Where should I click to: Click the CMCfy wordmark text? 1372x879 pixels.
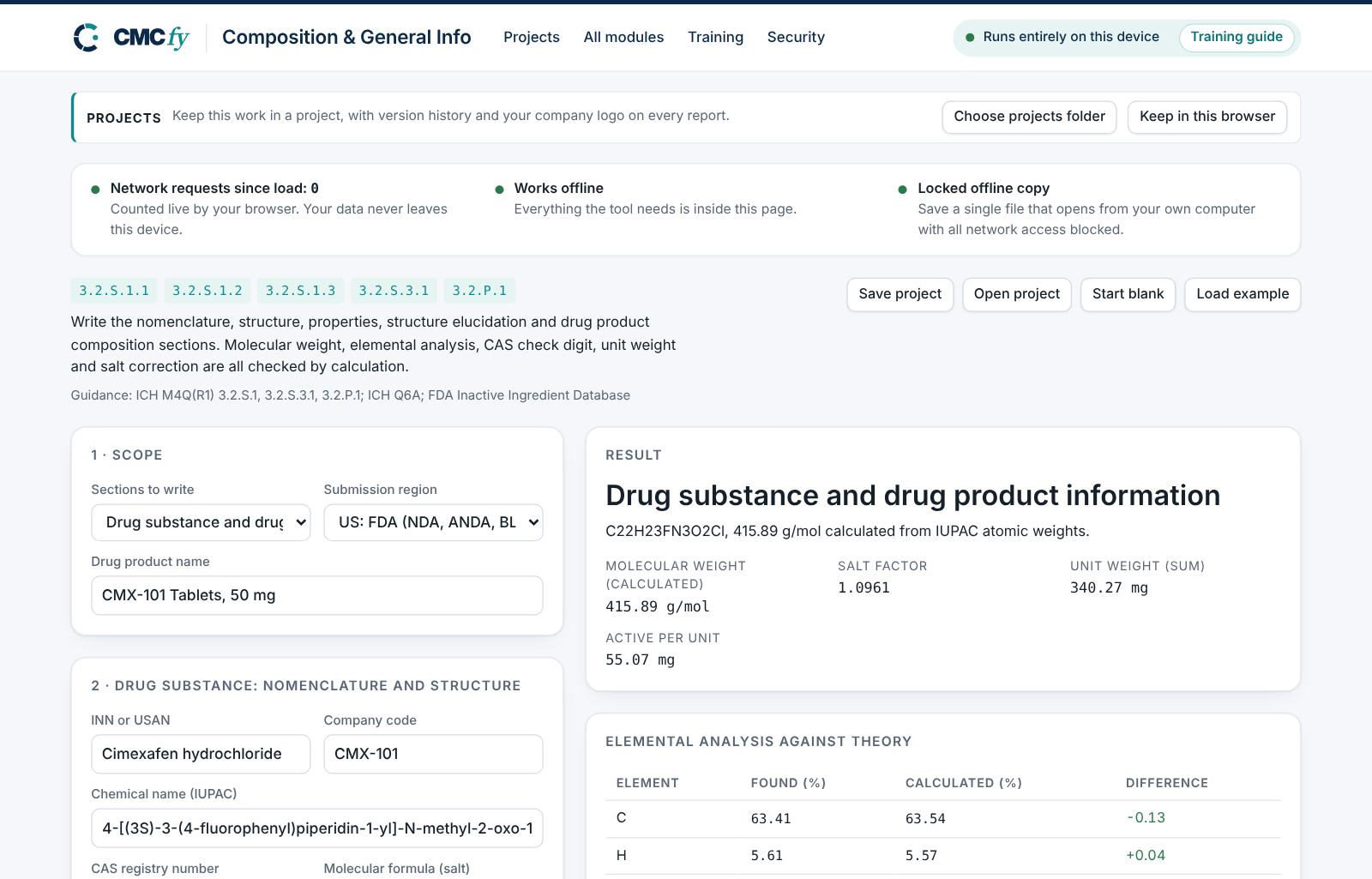[x=151, y=38]
